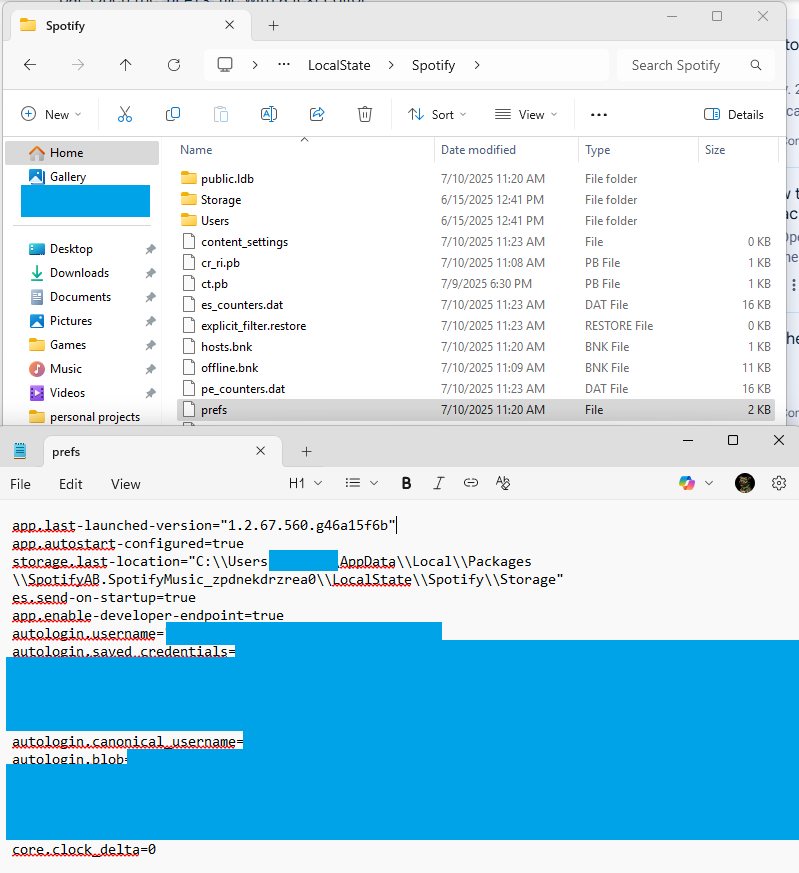Click the Copy icon in Explorer toolbar

pos(173,114)
